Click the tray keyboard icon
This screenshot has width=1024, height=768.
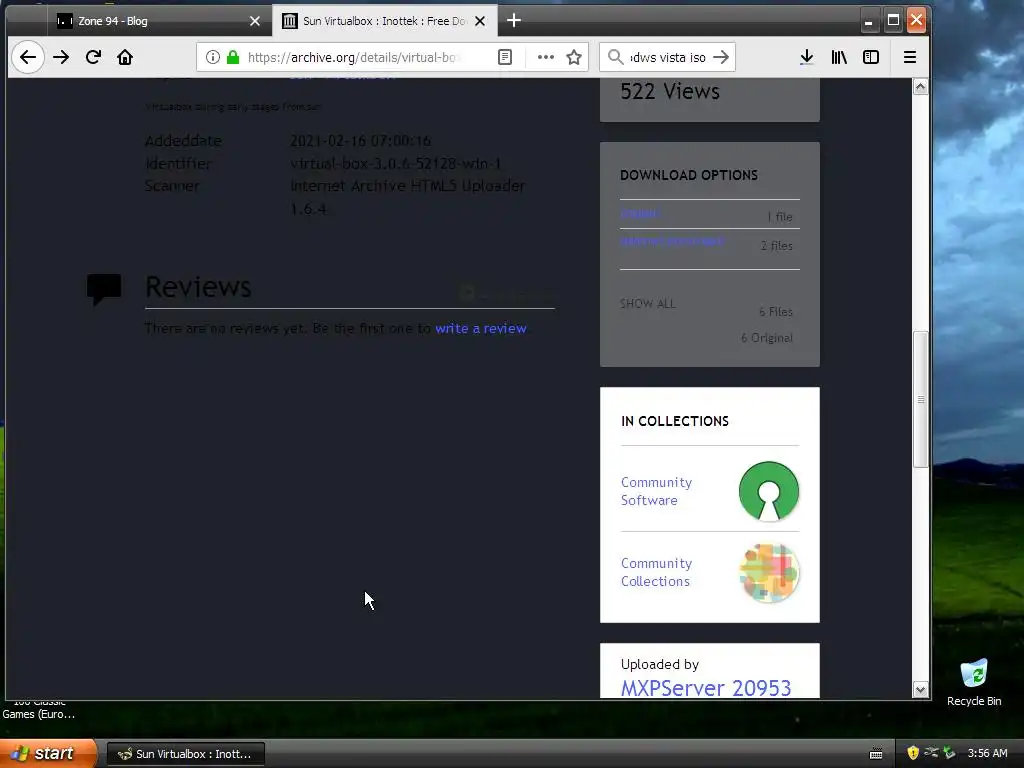pyautogui.click(x=876, y=754)
